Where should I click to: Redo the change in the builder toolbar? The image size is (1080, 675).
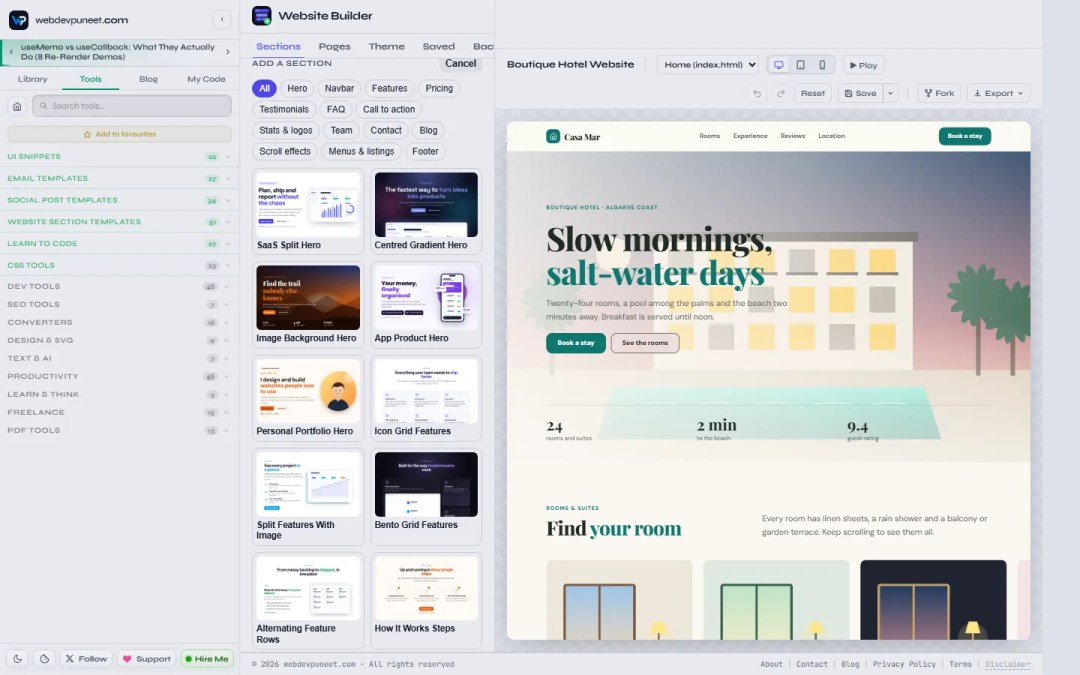[x=780, y=93]
